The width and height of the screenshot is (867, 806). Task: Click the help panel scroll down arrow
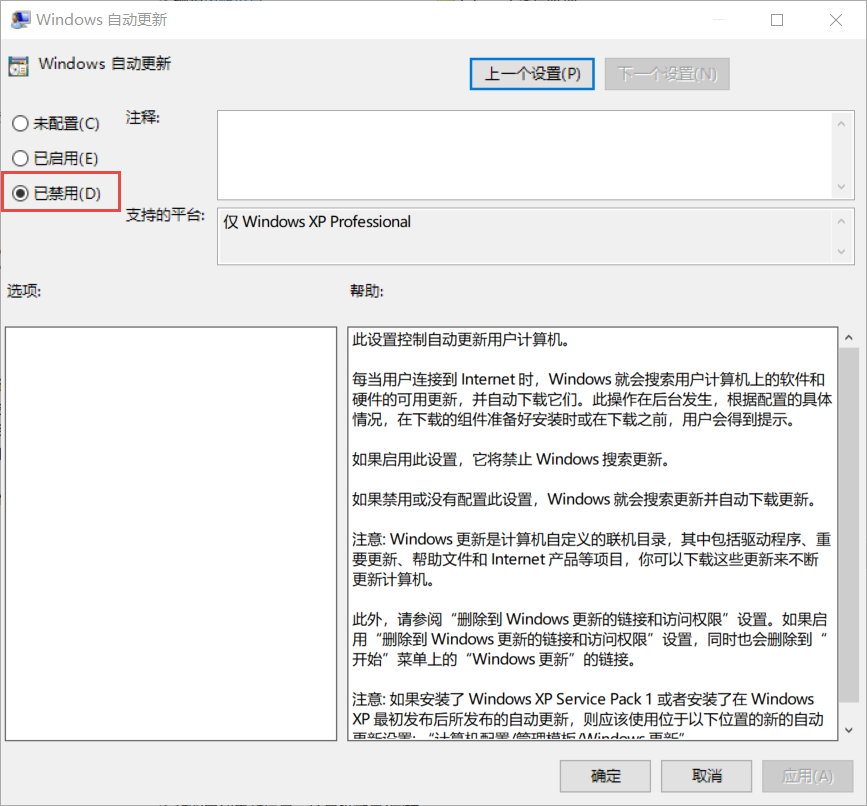[x=849, y=730]
